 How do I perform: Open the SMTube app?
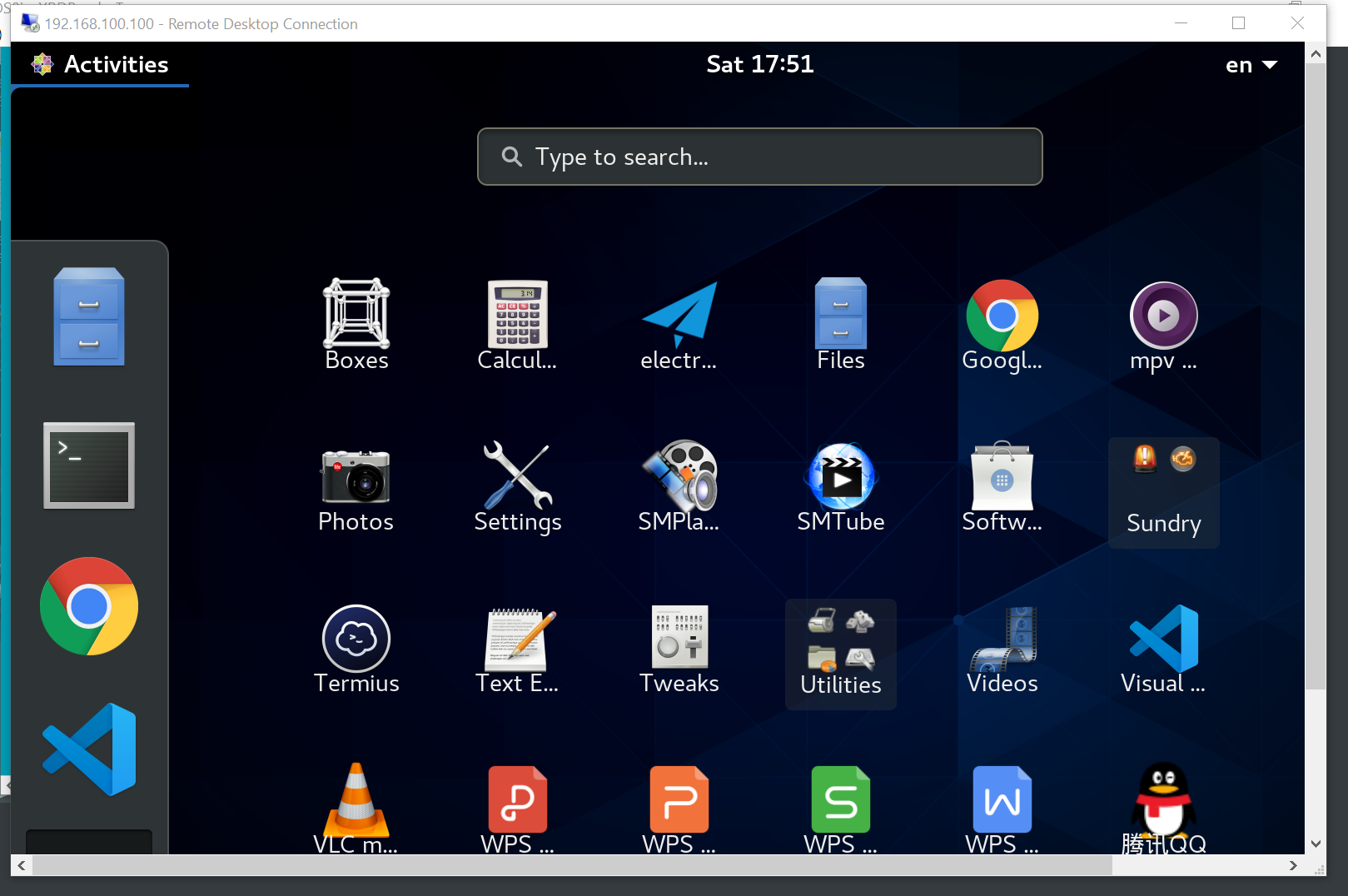click(840, 486)
